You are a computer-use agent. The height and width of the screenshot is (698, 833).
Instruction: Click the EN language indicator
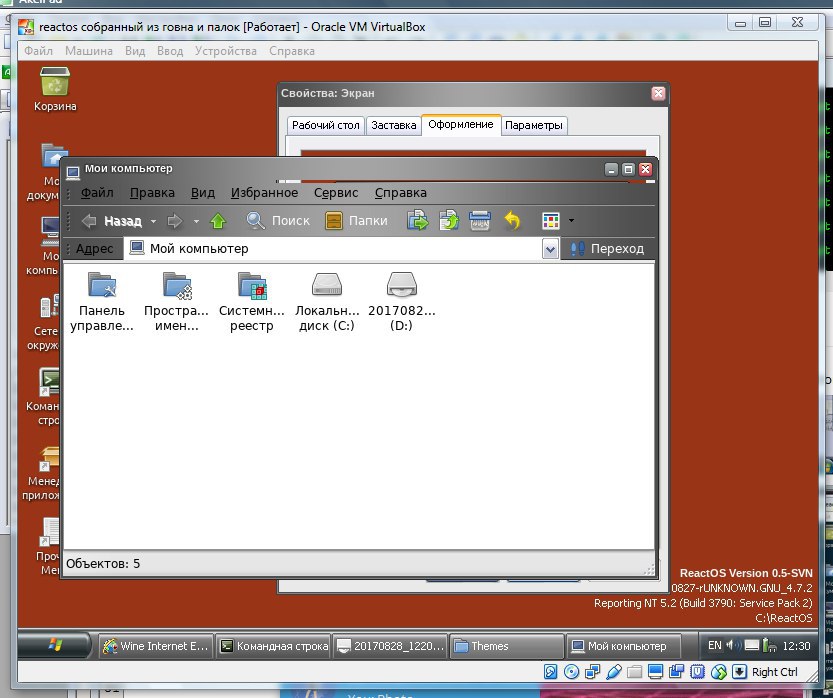coord(715,645)
